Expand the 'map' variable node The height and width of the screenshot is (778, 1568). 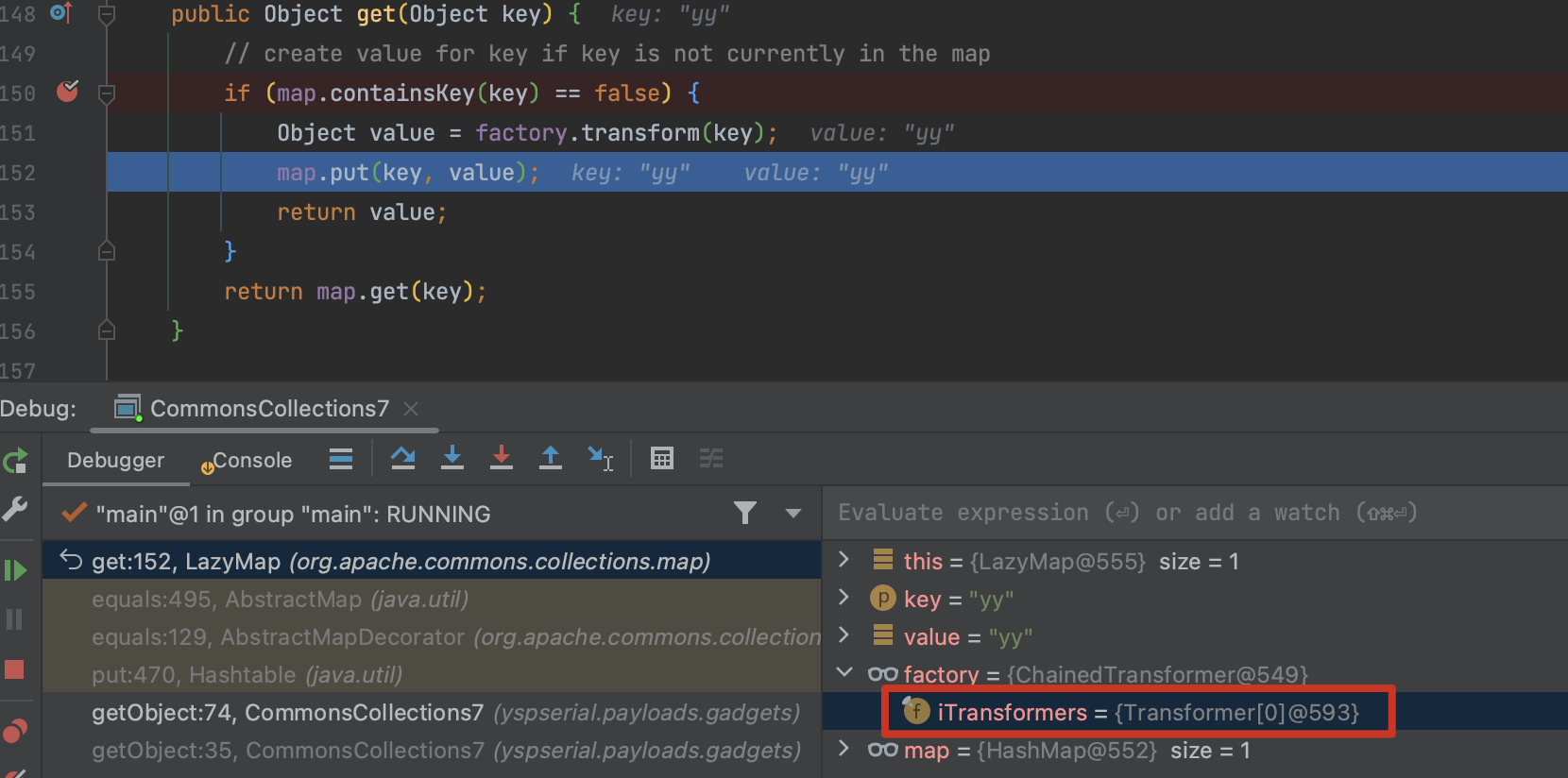coord(844,749)
